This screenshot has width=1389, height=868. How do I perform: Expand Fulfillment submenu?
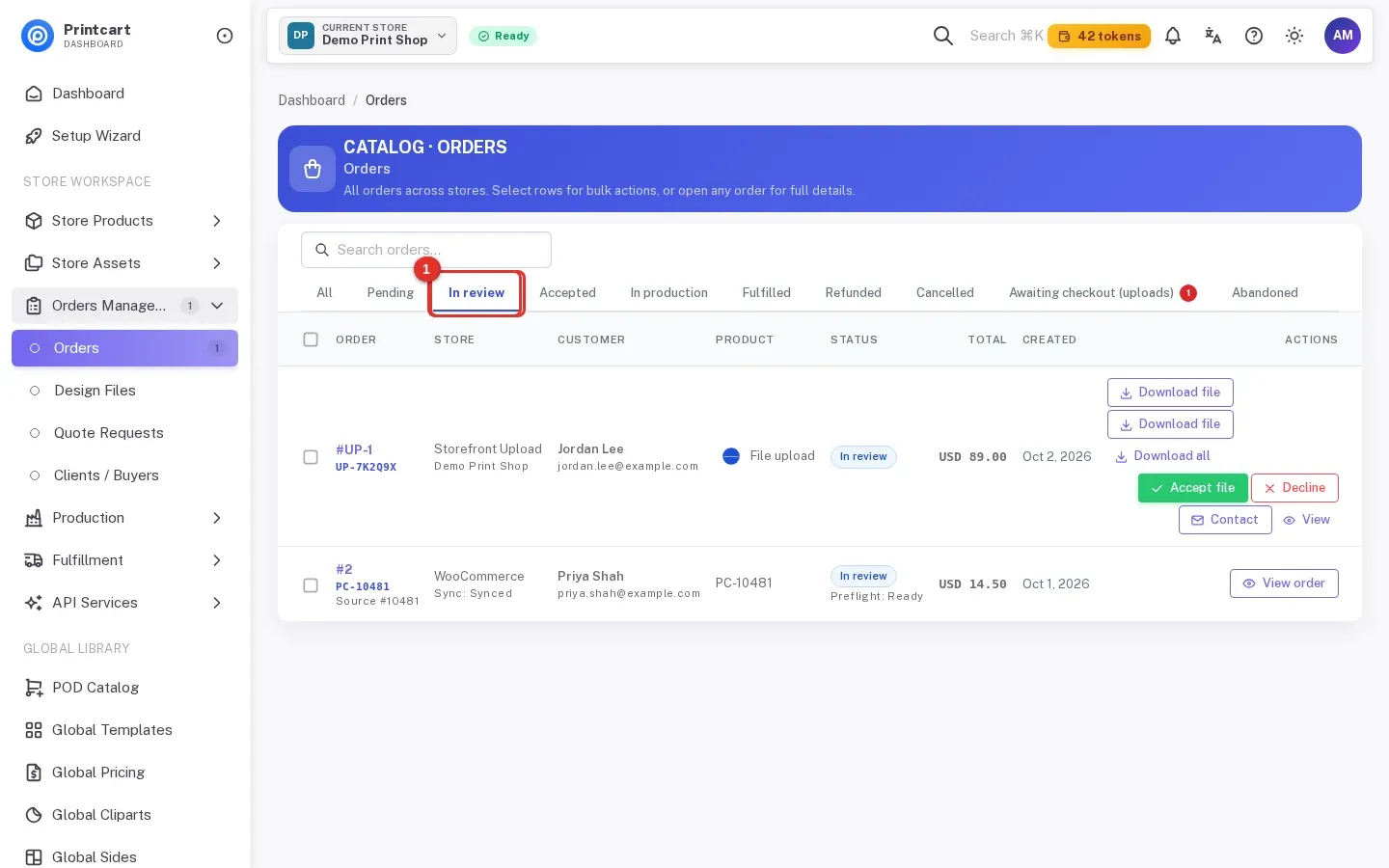[124, 560]
